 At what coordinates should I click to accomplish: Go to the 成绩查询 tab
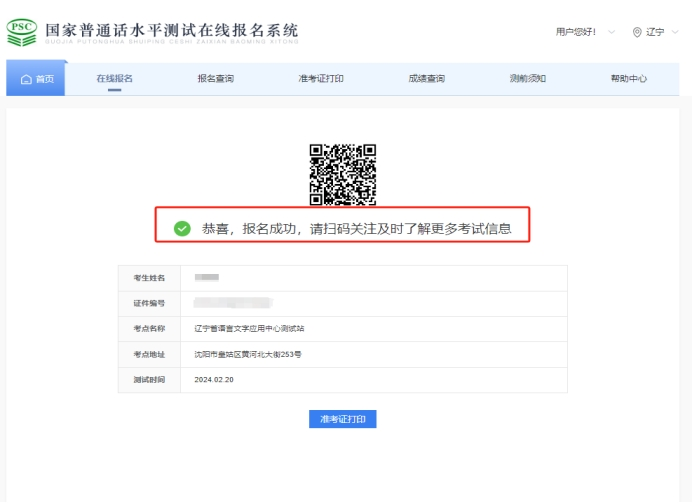point(426,78)
